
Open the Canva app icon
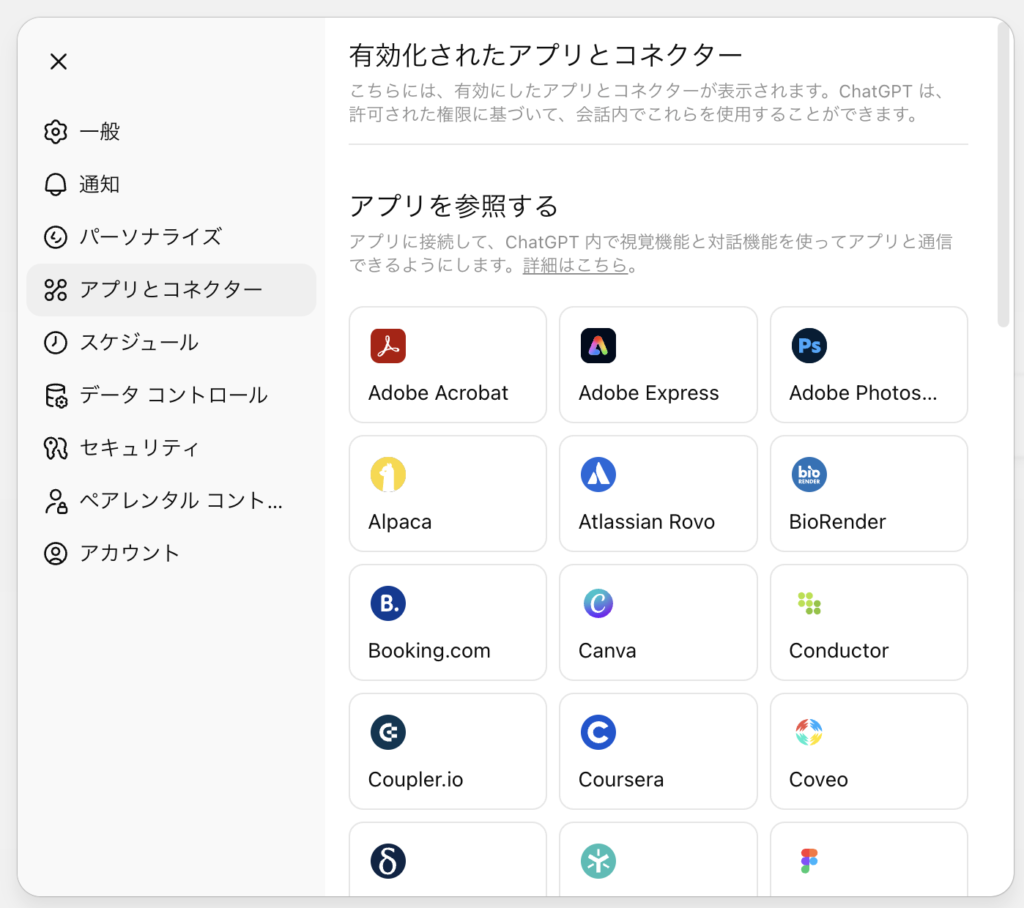[x=598, y=604]
